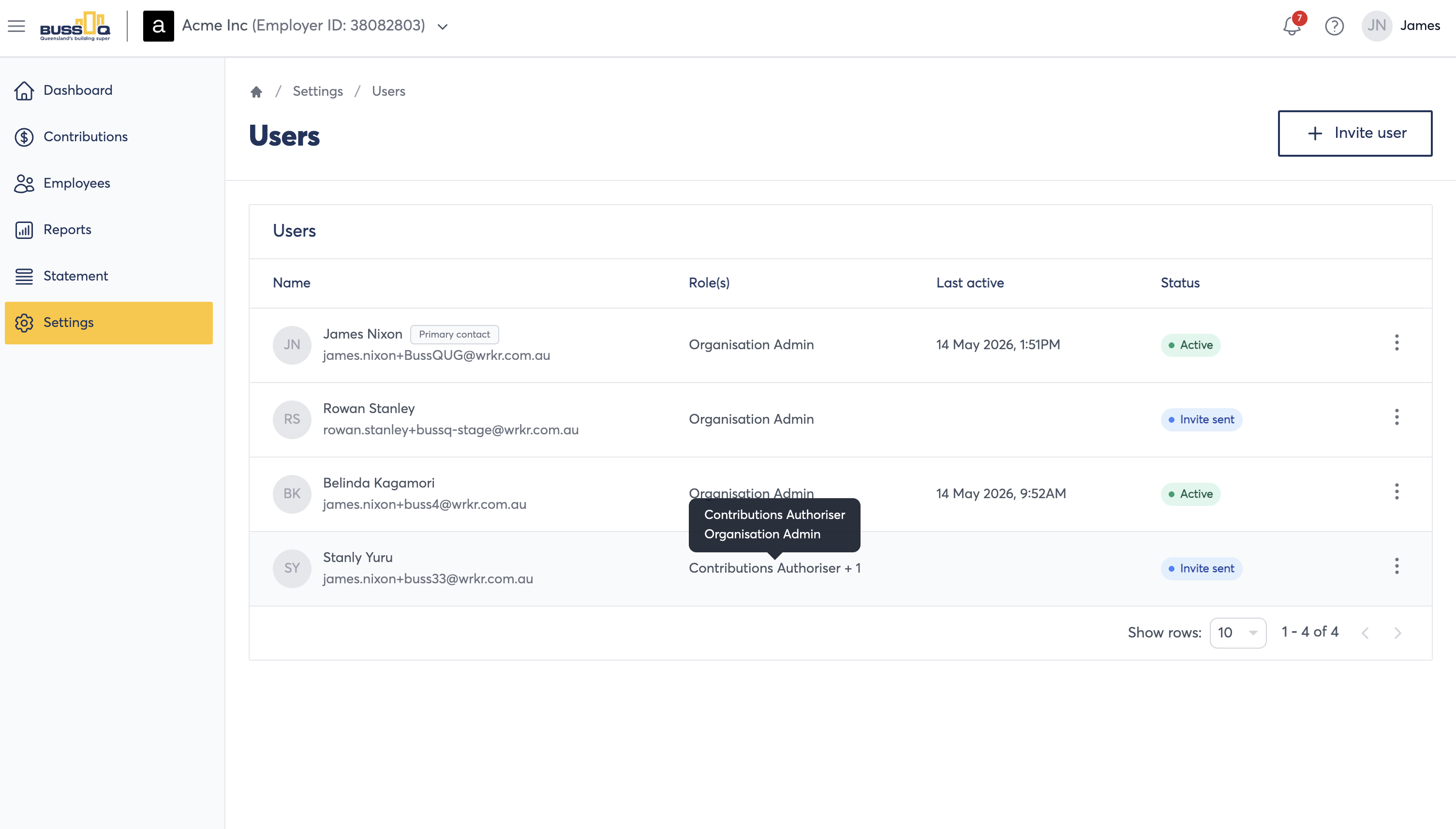Open Contributions in the sidebar

(x=108, y=137)
